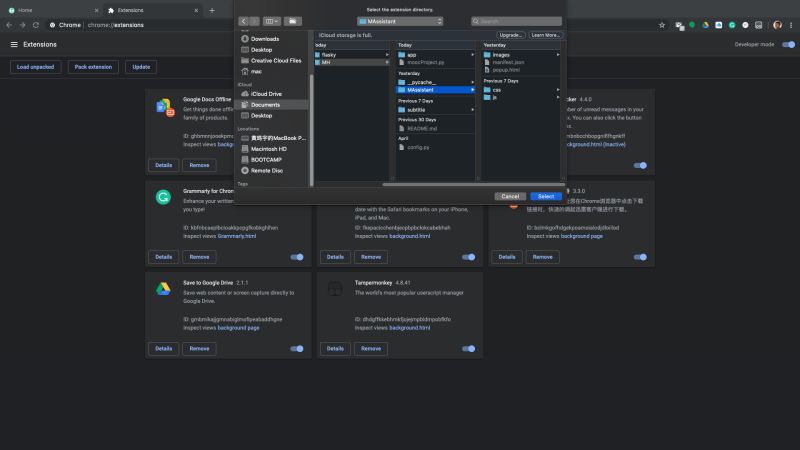Switch to the Home tab
The image size is (800, 450).
point(51,10)
